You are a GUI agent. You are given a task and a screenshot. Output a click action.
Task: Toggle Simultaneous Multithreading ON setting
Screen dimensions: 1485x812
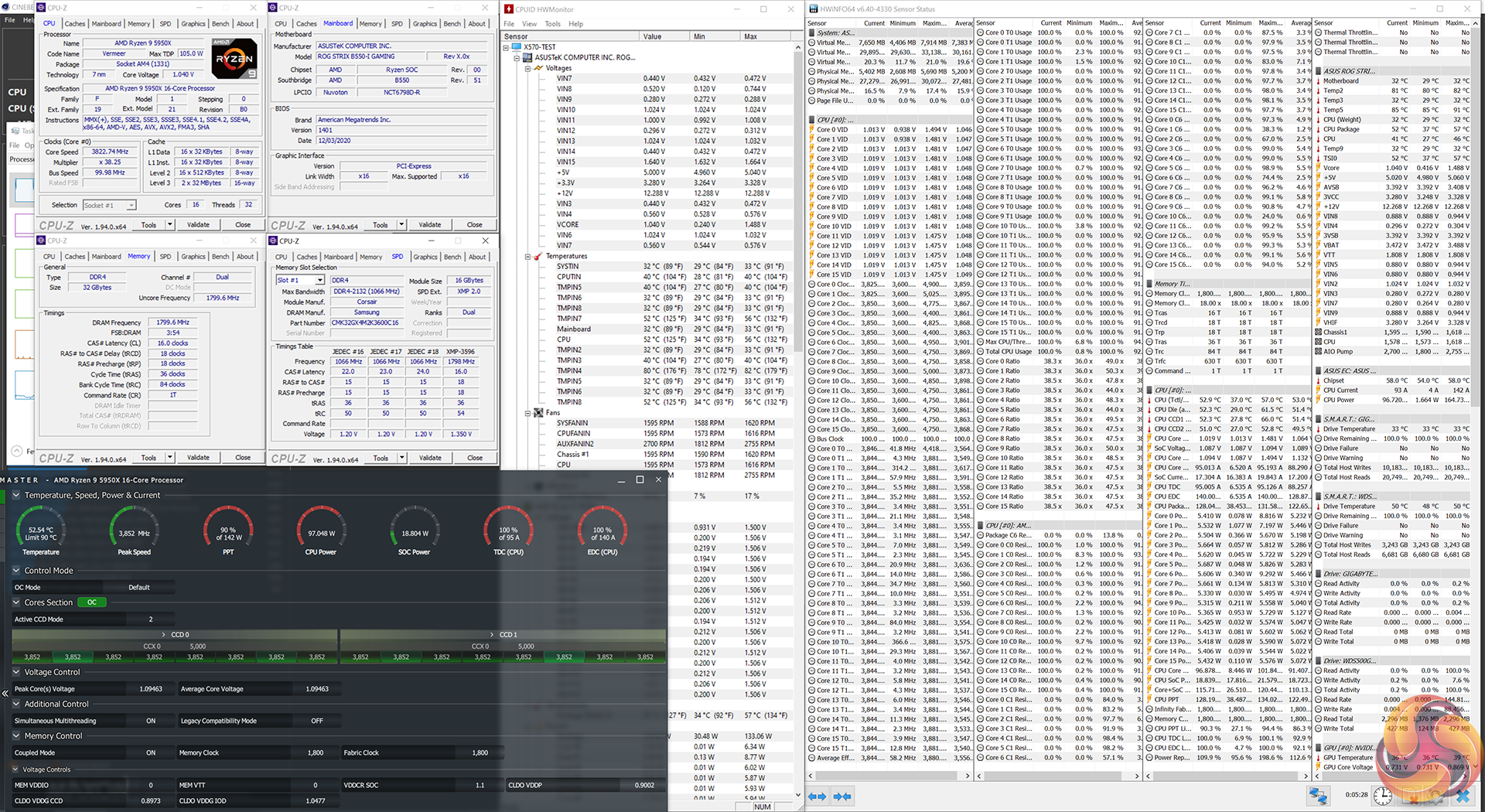click(x=151, y=721)
